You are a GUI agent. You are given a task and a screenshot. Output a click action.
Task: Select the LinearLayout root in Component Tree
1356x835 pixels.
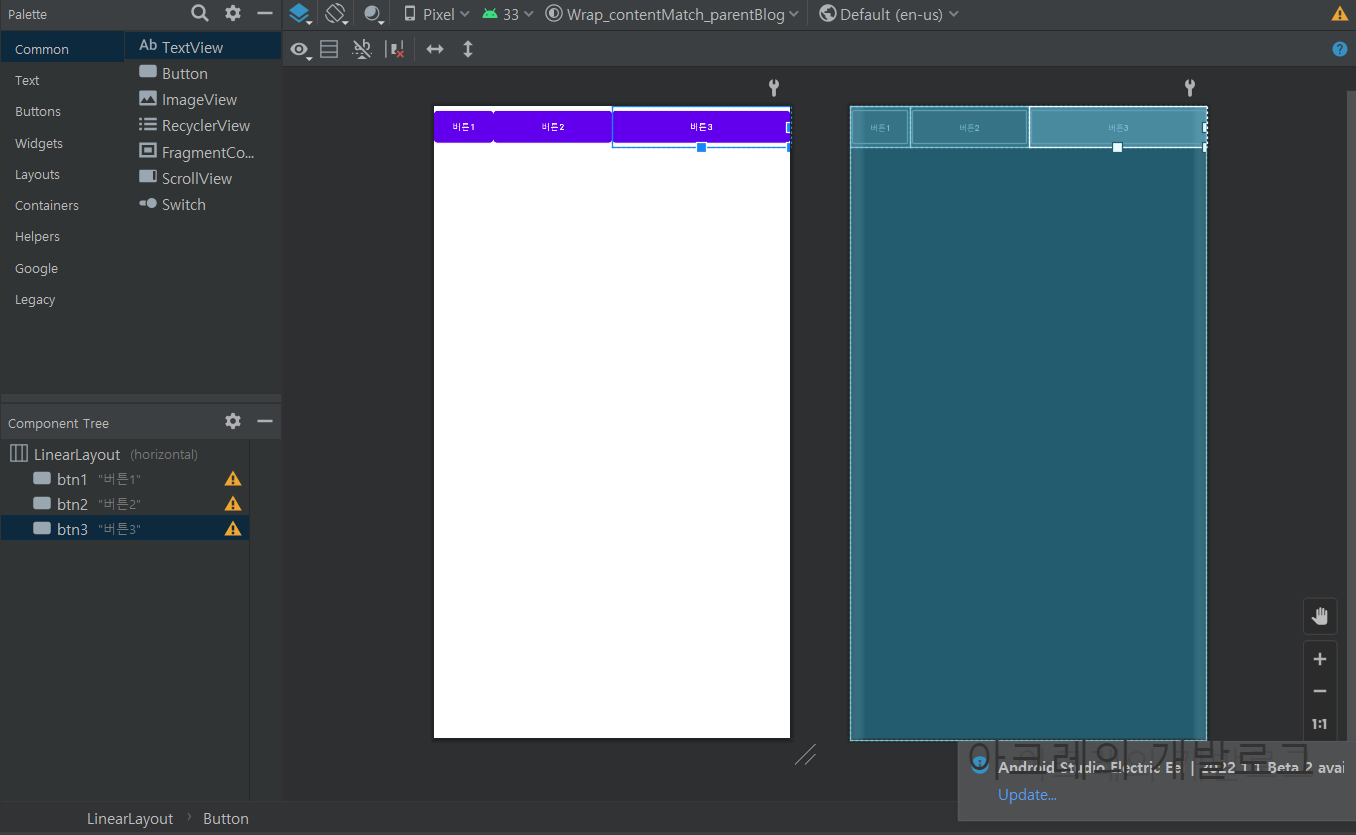click(125, 454)
